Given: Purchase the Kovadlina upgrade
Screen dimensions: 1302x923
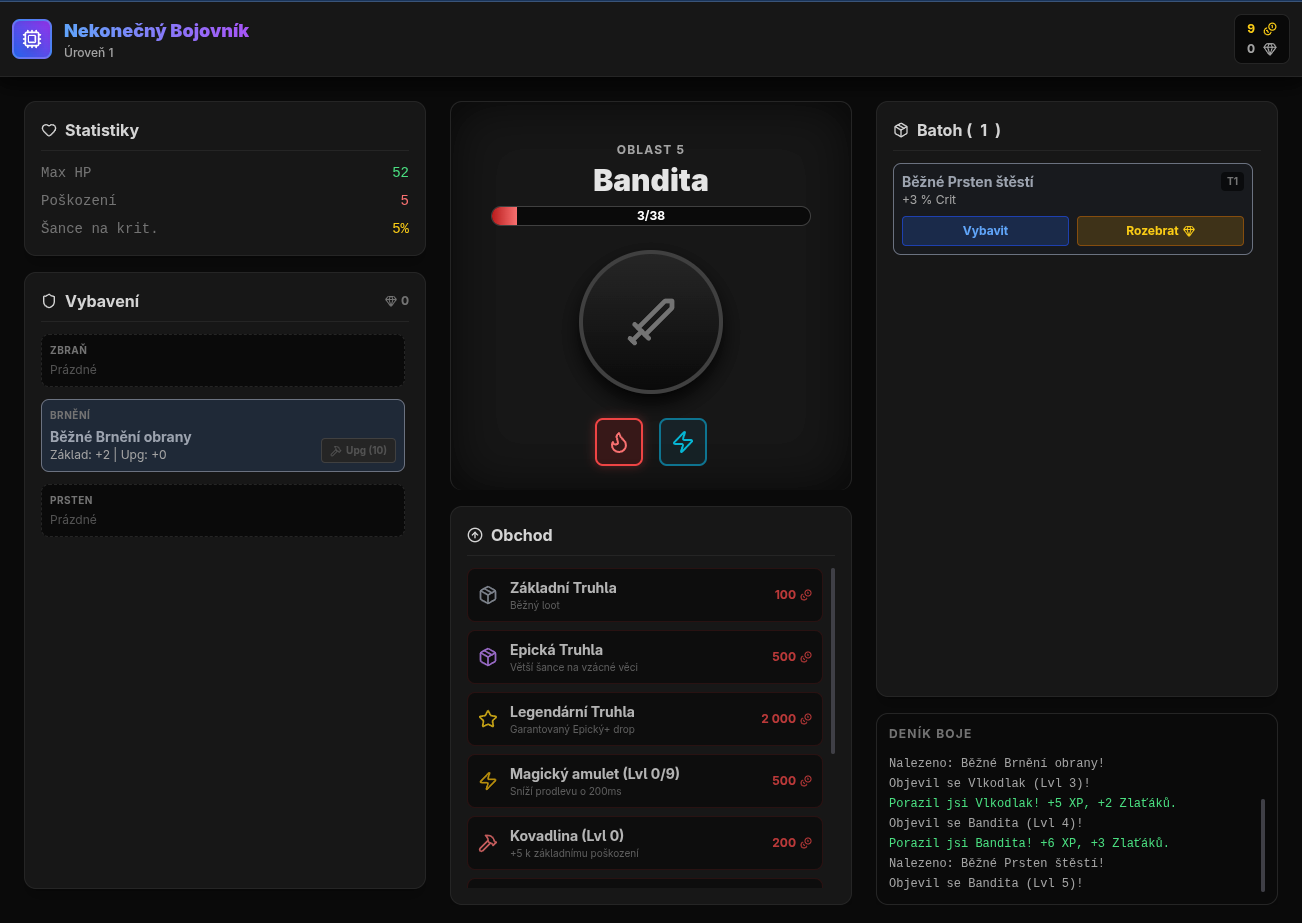Looking at the screenshot, I should click(x=645, y=843).
